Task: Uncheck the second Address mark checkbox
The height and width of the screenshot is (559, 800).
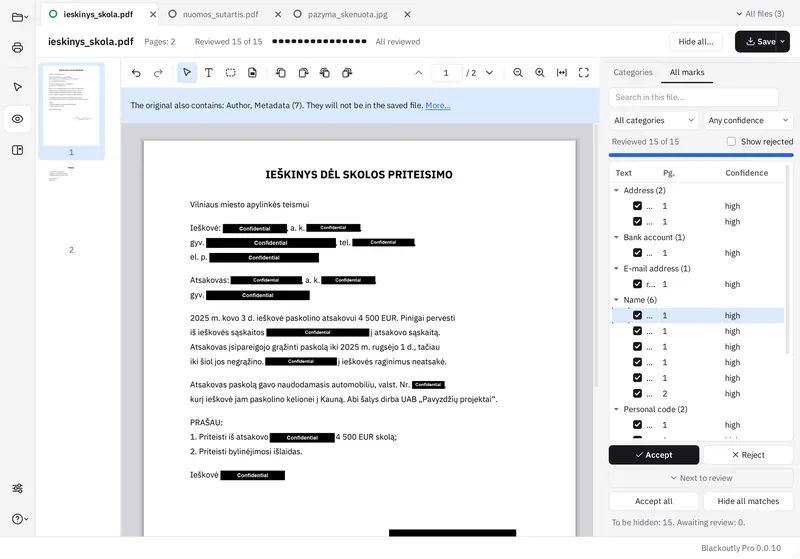Action: coord(637,221)
